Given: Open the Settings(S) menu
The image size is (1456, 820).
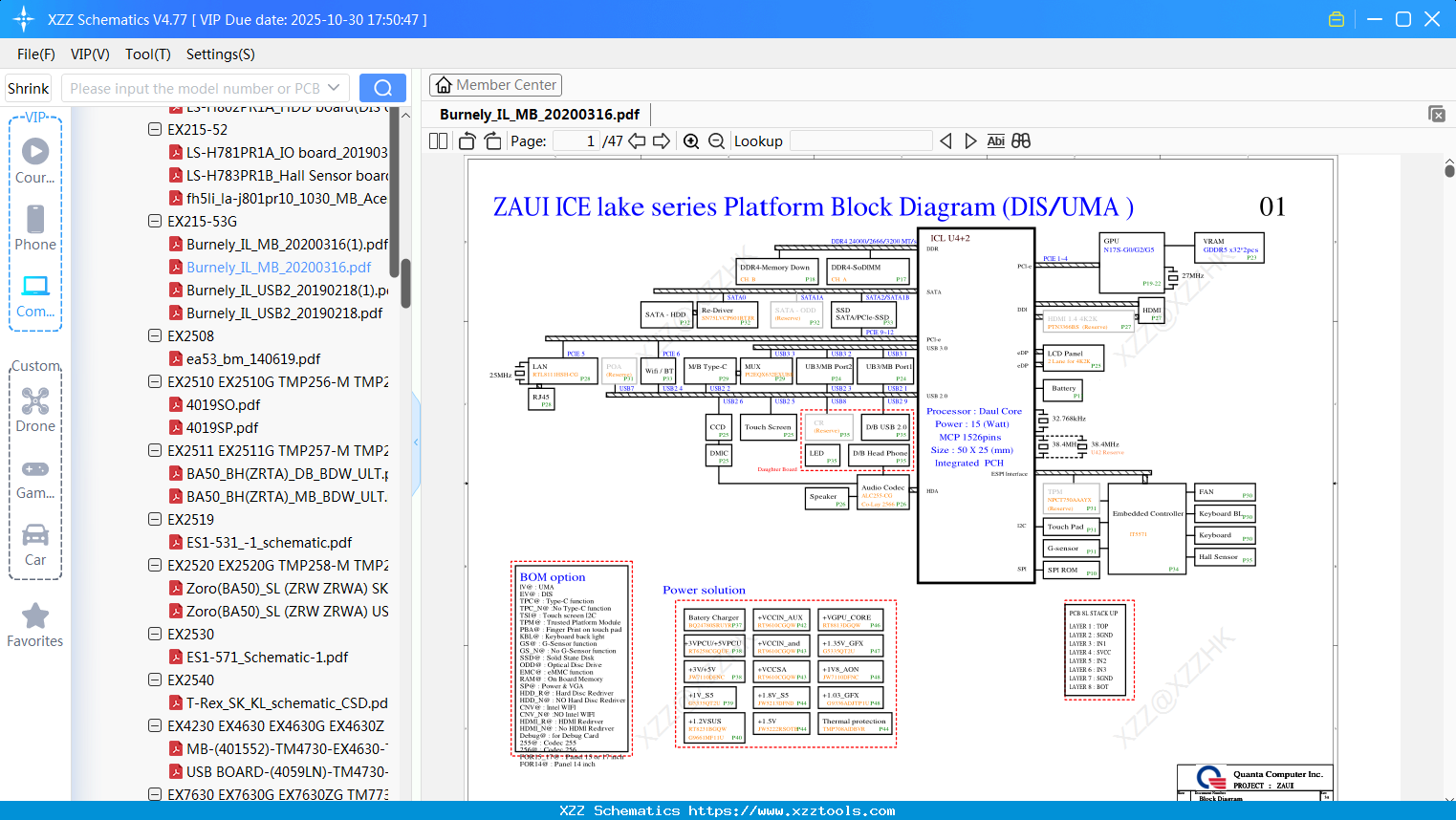Looking at the screenshot, I should (x=221, y=54).
